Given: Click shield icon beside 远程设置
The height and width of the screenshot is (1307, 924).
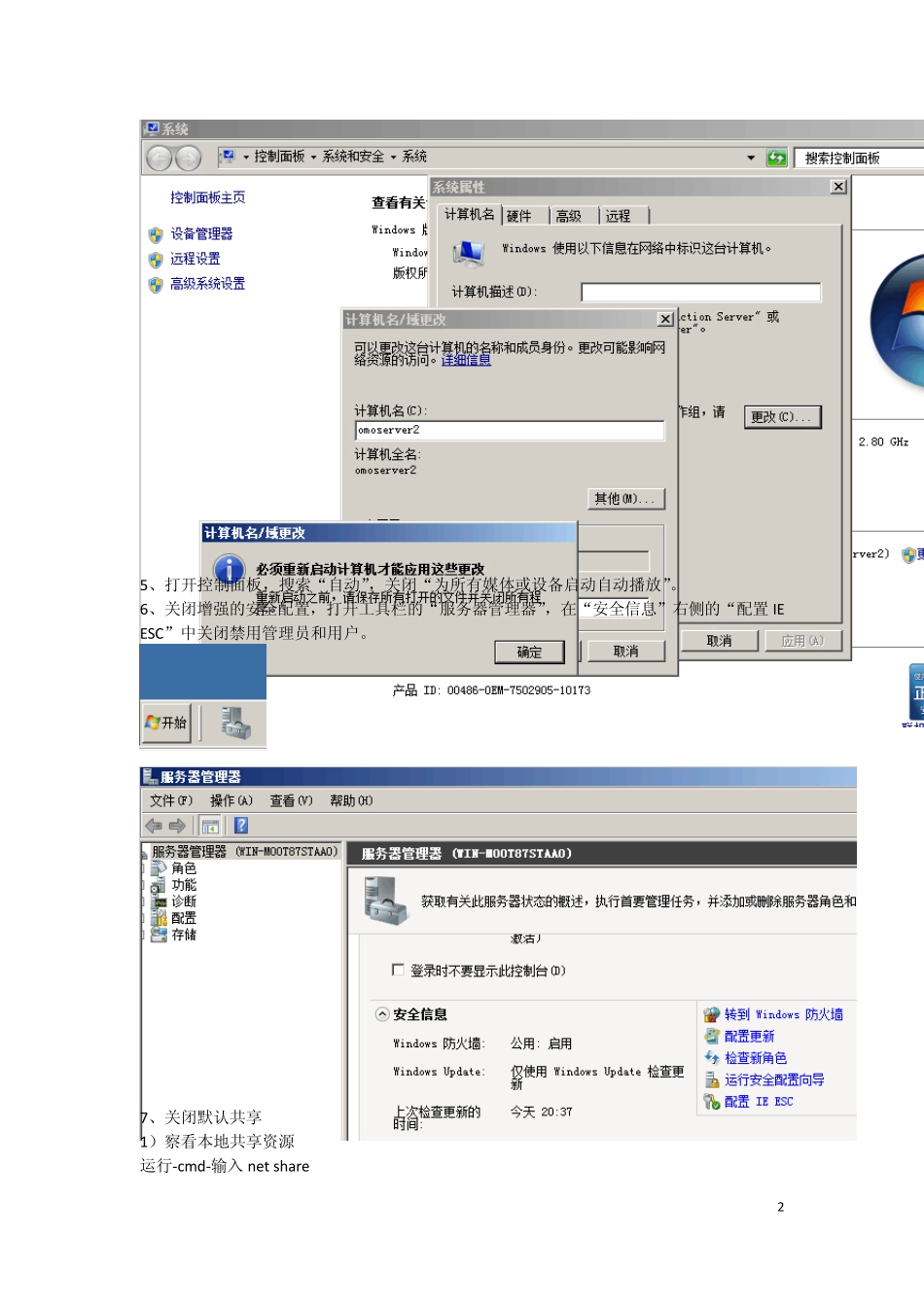Looking at the screenshot, I should pyautogui.click(x=156, y=260).
